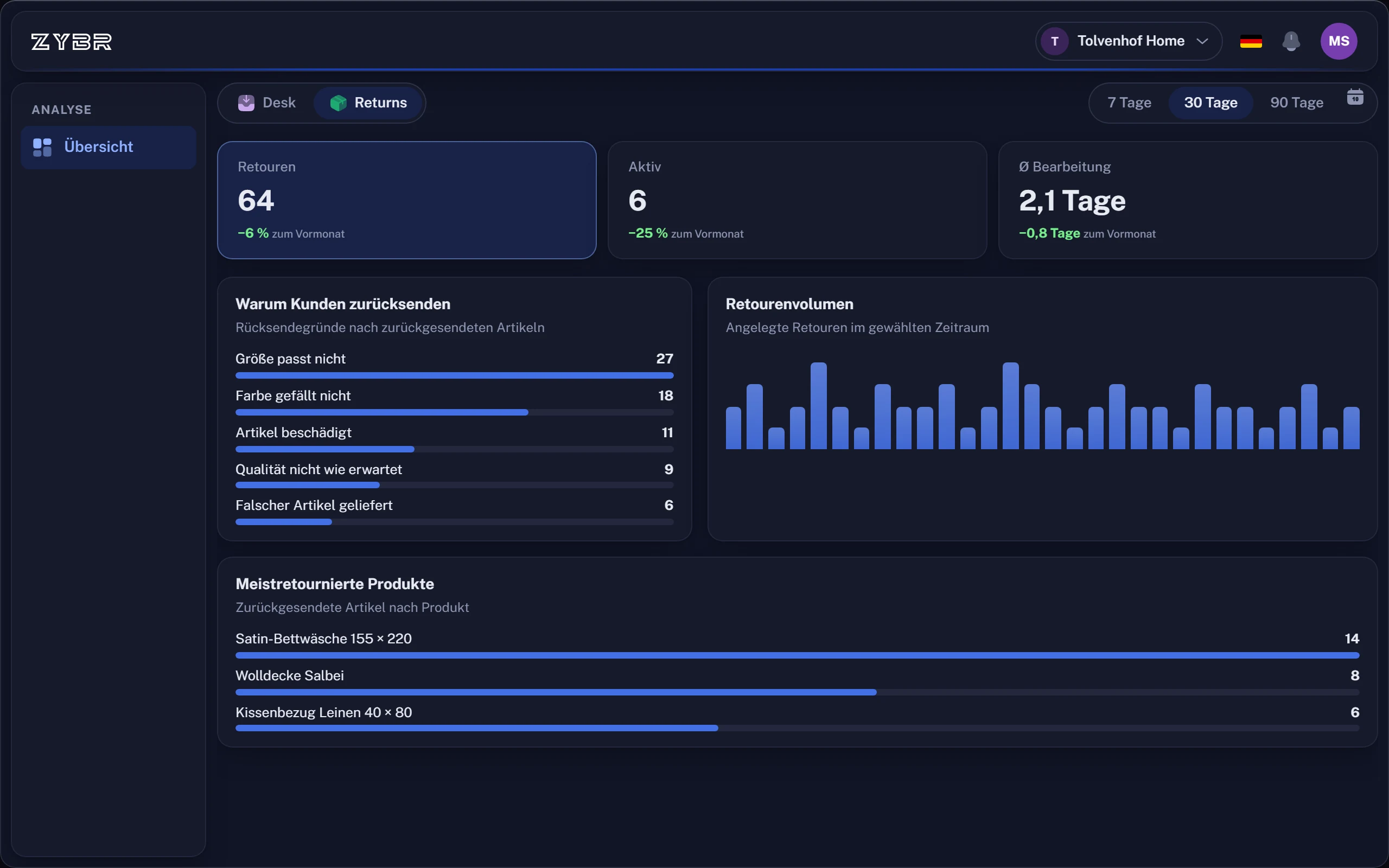Select the Retouren metric card
1389x868 pixels.
(407, 200)
